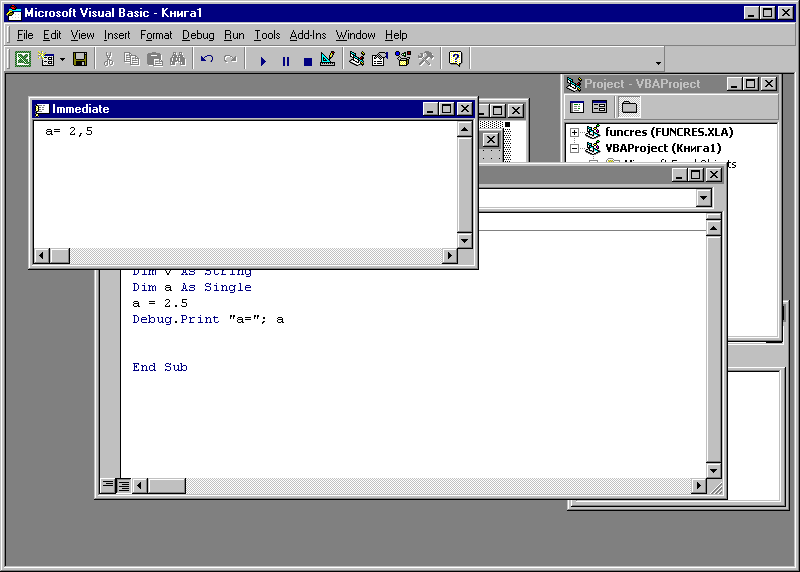Click the code window right scroll arrow
The image size is (800, 572).
(699, 485)
